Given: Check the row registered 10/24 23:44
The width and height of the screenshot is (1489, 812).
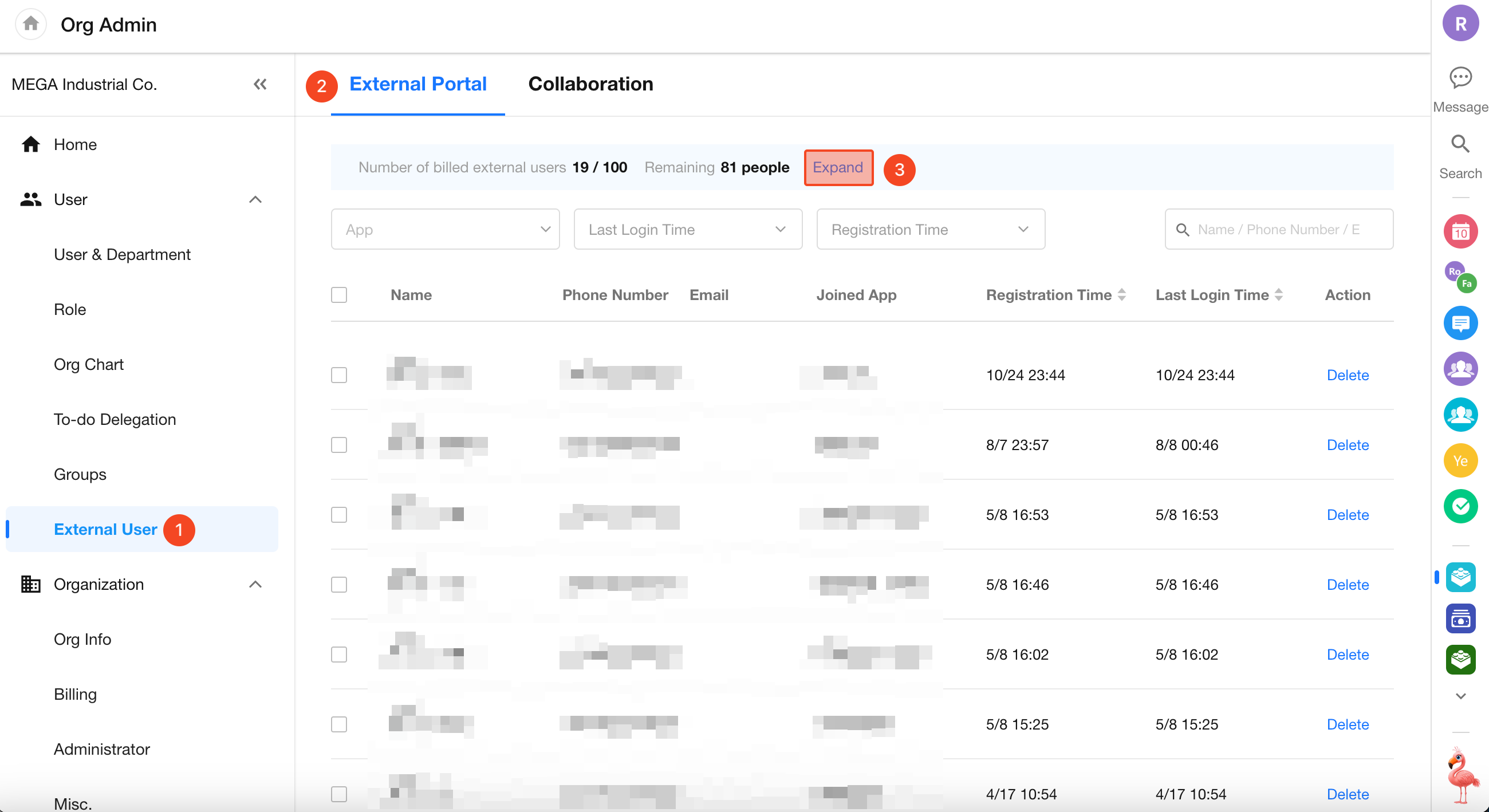Looking at the screenshot, I should (339, 375).
